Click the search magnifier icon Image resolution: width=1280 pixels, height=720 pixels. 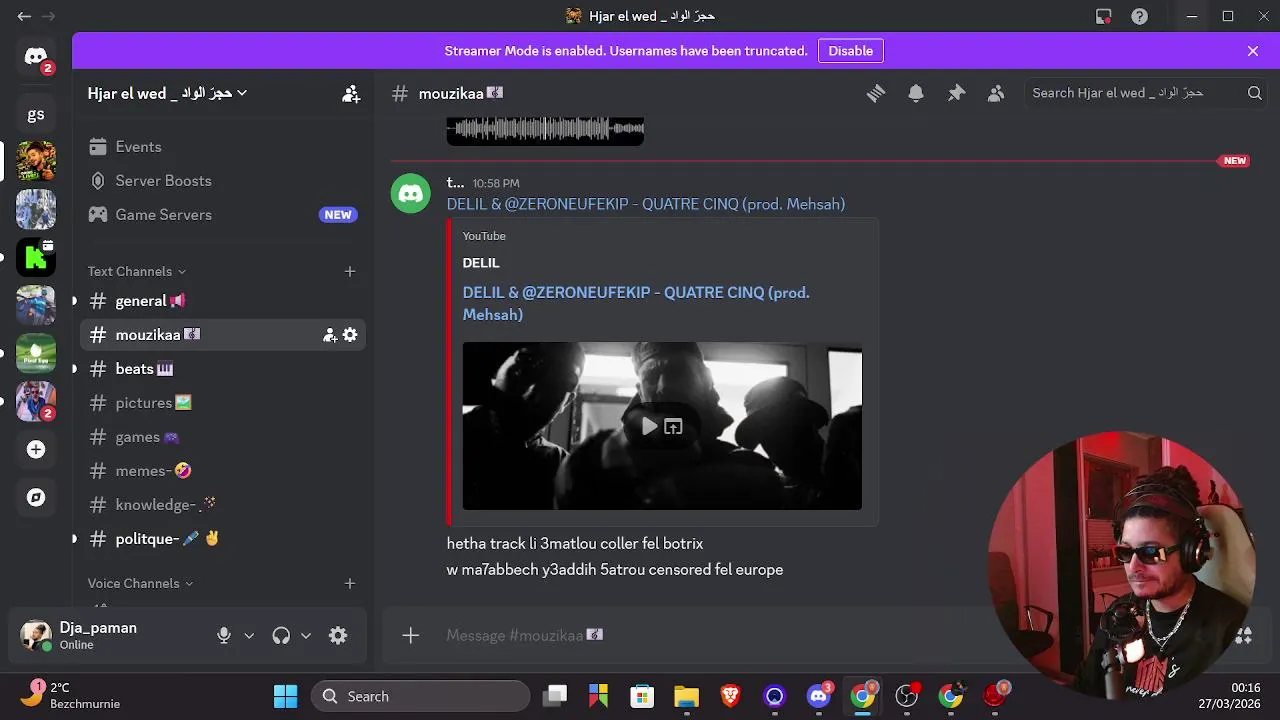pos(1255,93)
